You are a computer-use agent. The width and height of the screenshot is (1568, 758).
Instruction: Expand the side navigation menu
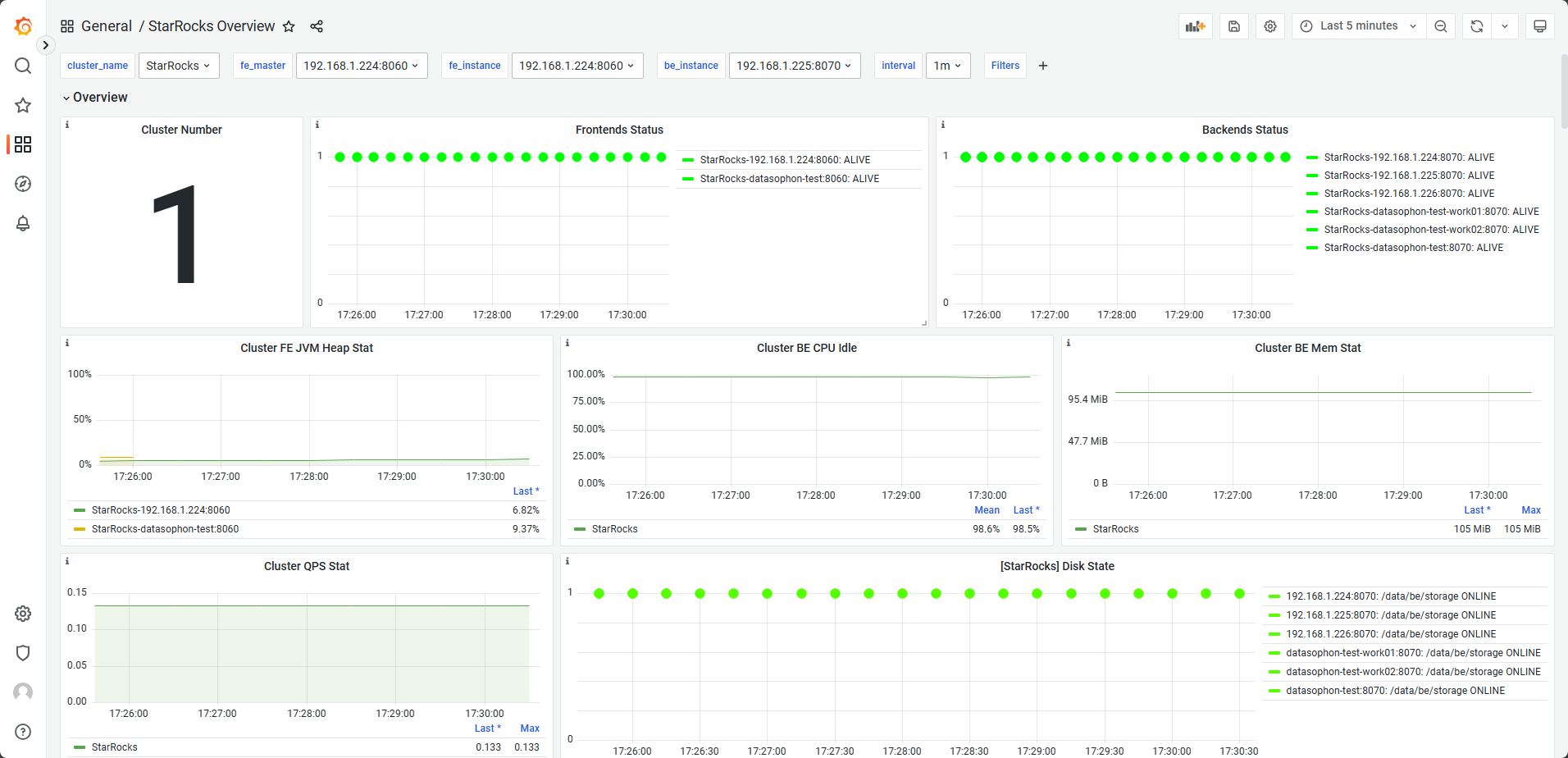click(x=46, y=45)
